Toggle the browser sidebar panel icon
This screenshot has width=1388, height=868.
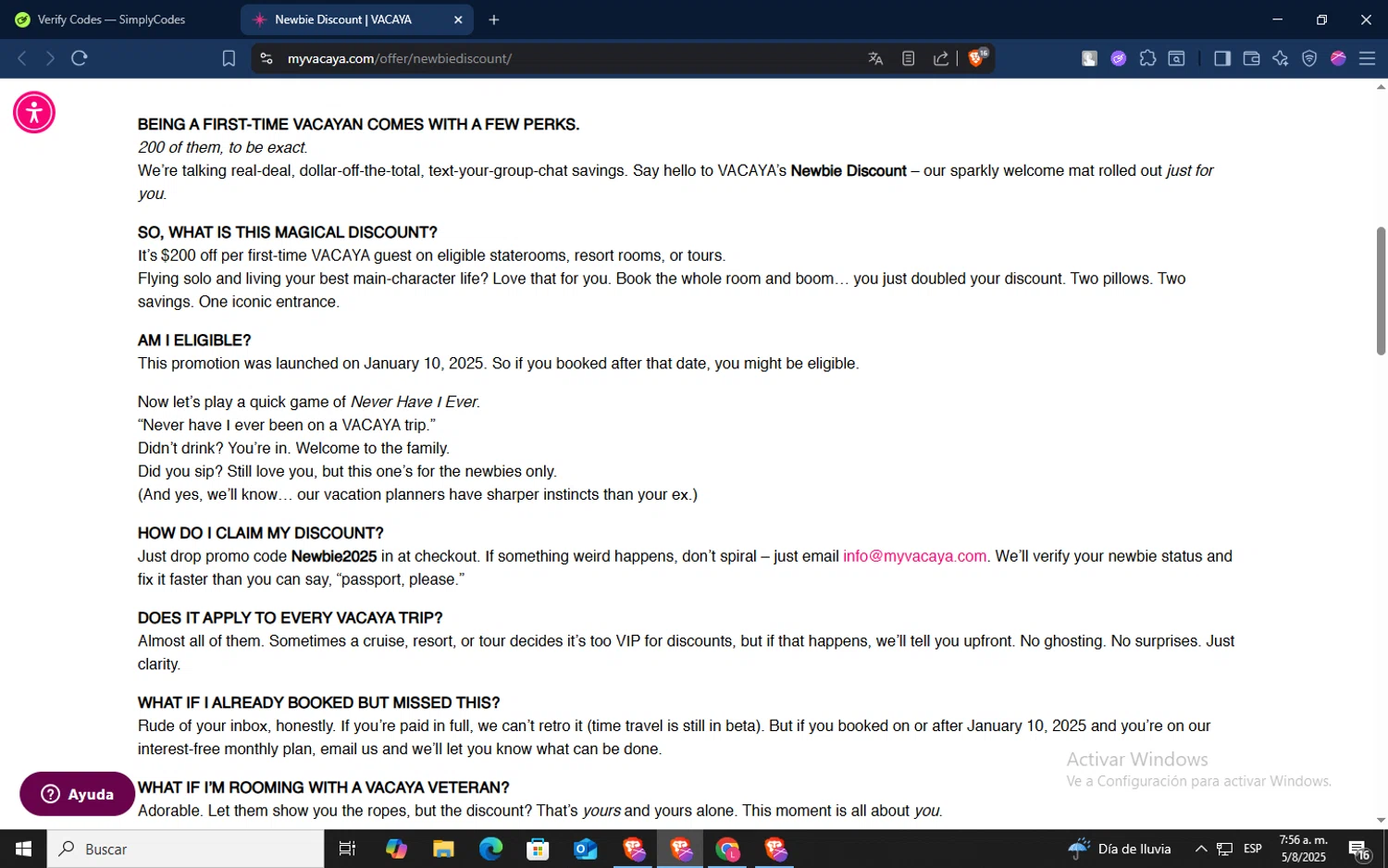pos(1222,58)
